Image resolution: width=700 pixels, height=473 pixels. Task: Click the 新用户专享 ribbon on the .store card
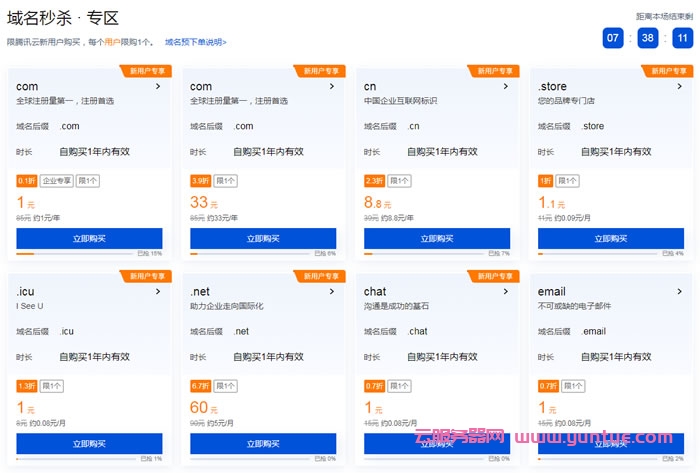671,71
